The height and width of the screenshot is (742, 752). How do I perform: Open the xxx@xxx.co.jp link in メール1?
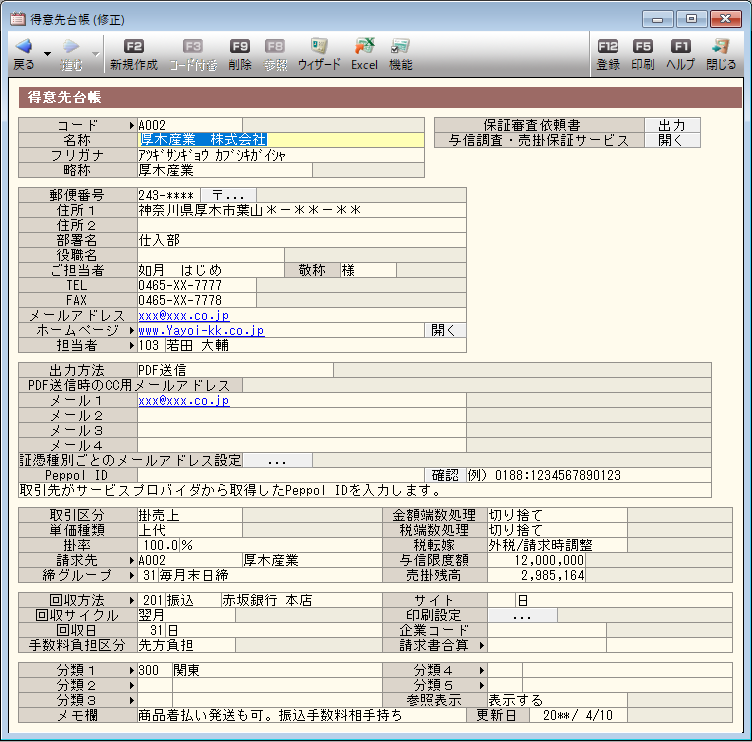184,400
